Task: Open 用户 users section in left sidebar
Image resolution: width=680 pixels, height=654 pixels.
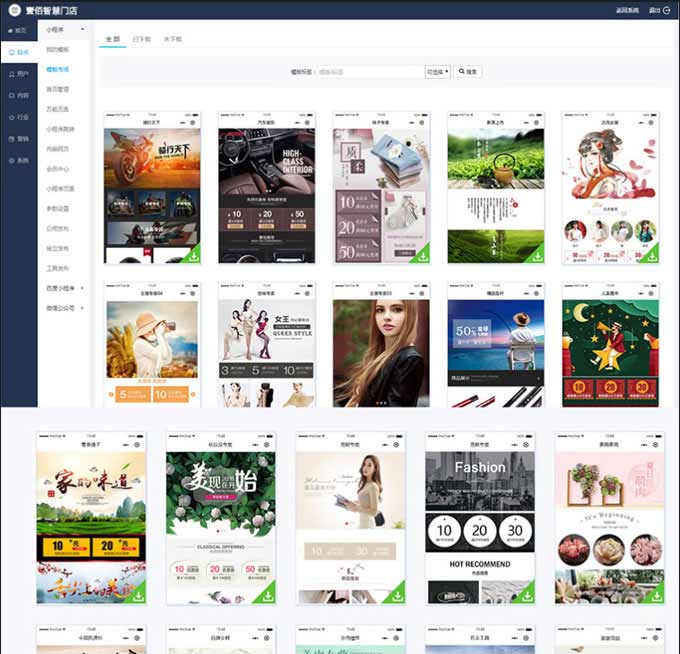Action: 17,74
